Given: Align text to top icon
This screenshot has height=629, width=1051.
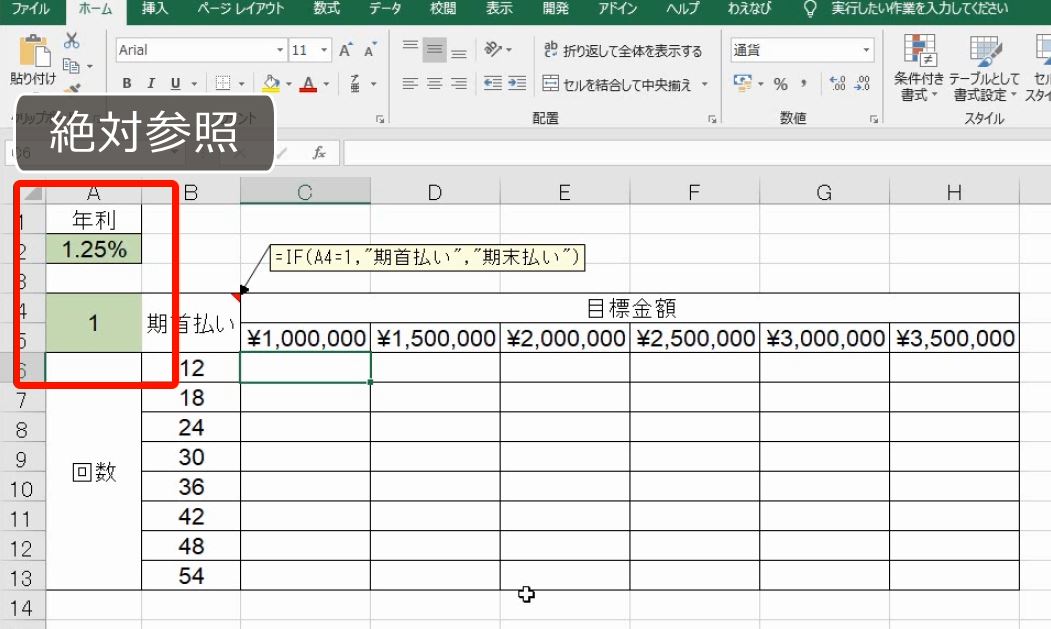Looking at the screenshot, I should 410,47.
